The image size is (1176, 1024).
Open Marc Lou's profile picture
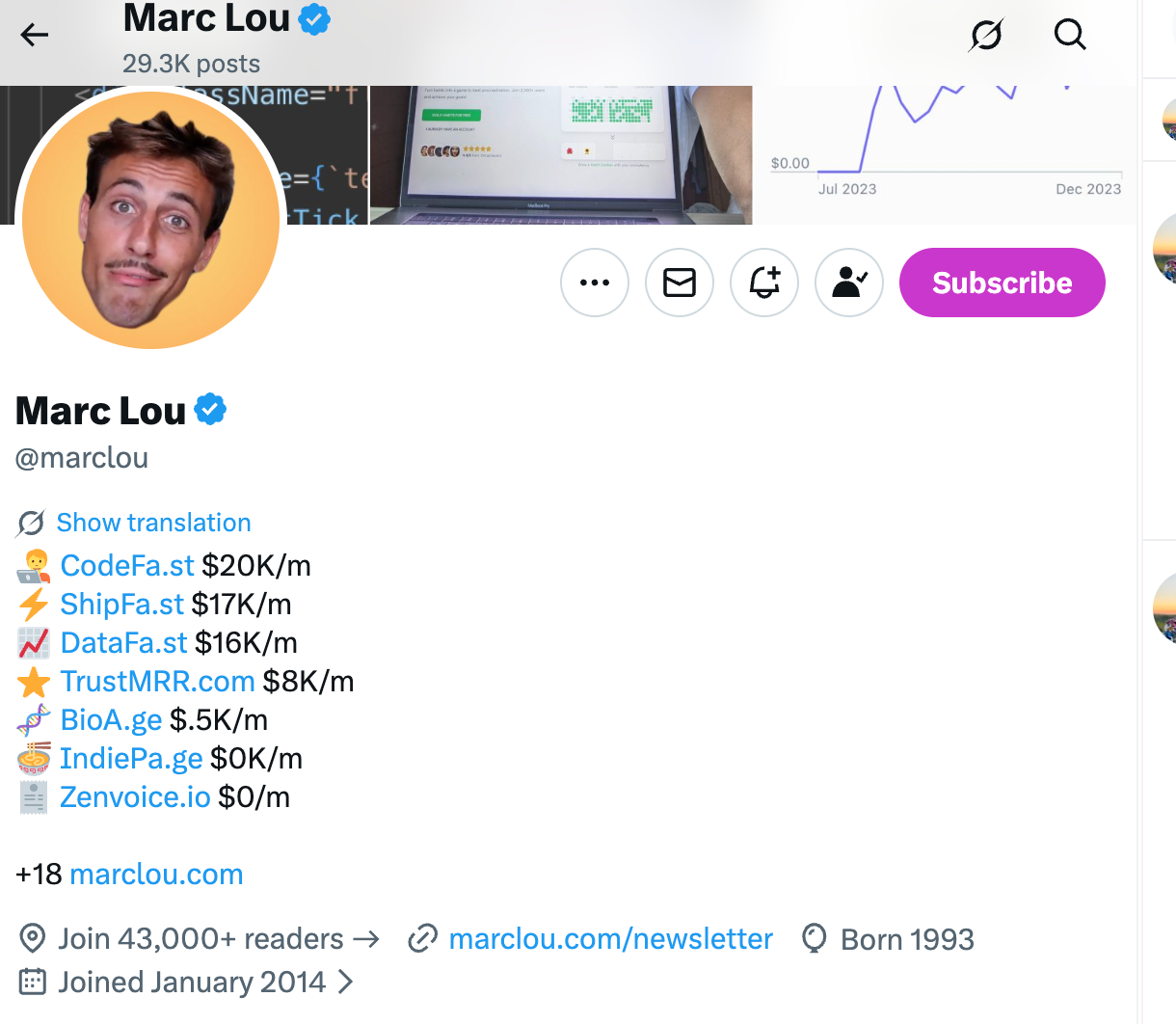151,219
